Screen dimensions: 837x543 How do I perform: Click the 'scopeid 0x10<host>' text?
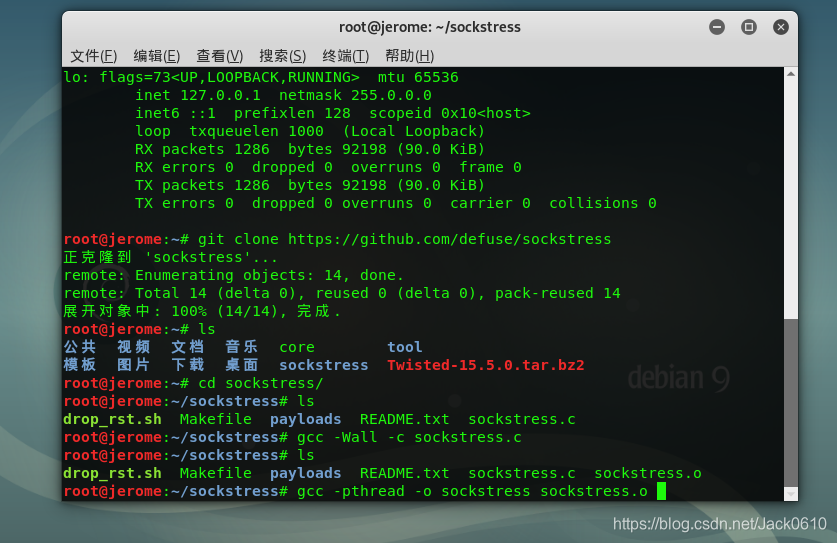coord(449,113)
